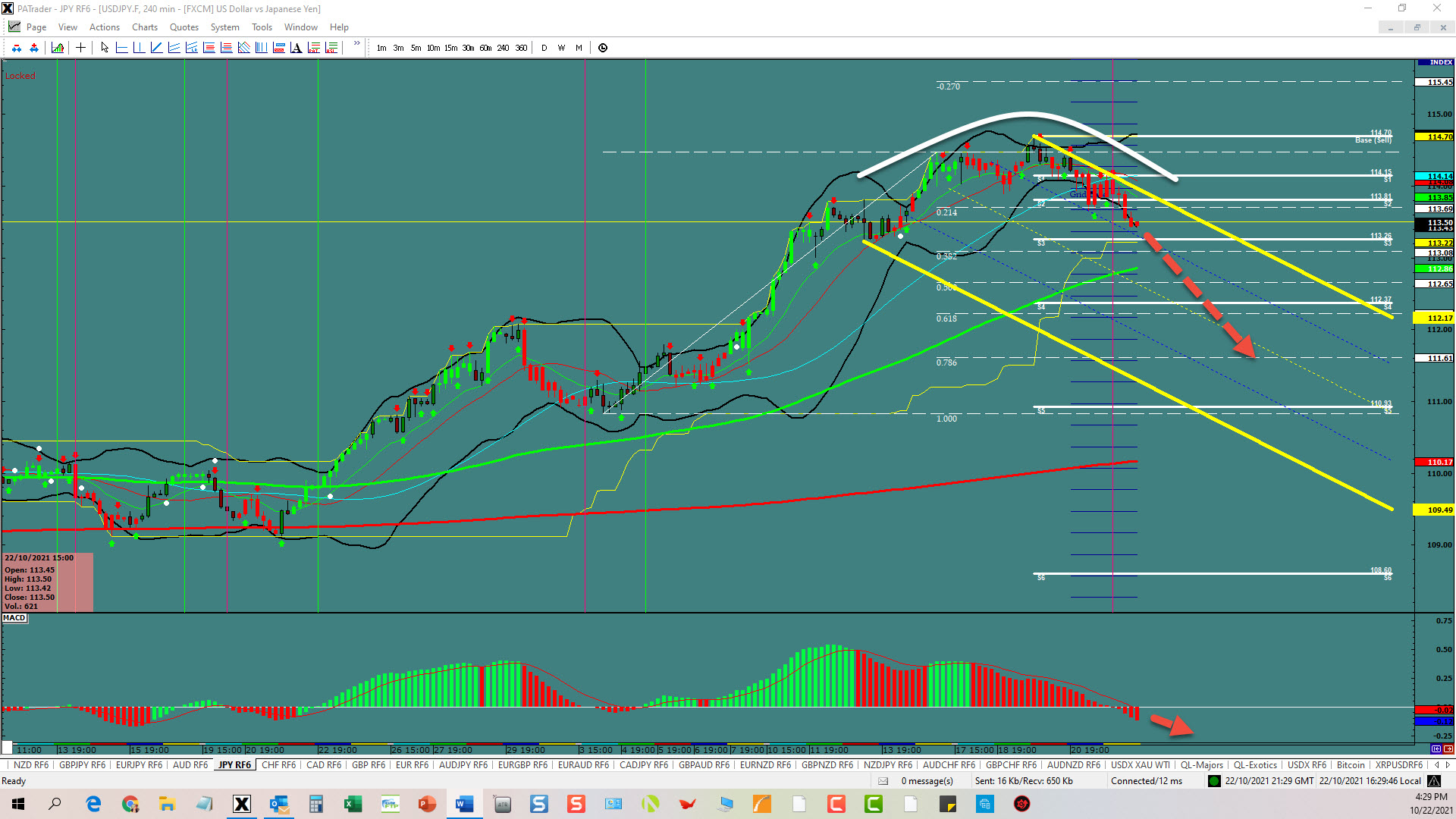The width and height of the screenshot is (1456, 819).
Task: Click the clock icon in timeframe toolbar
Action: click(x=603, y=48)
